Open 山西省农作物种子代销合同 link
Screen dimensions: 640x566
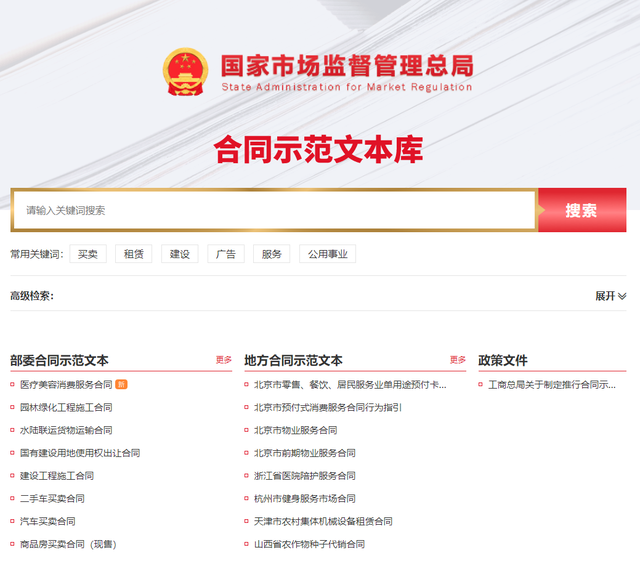(309, 544)
